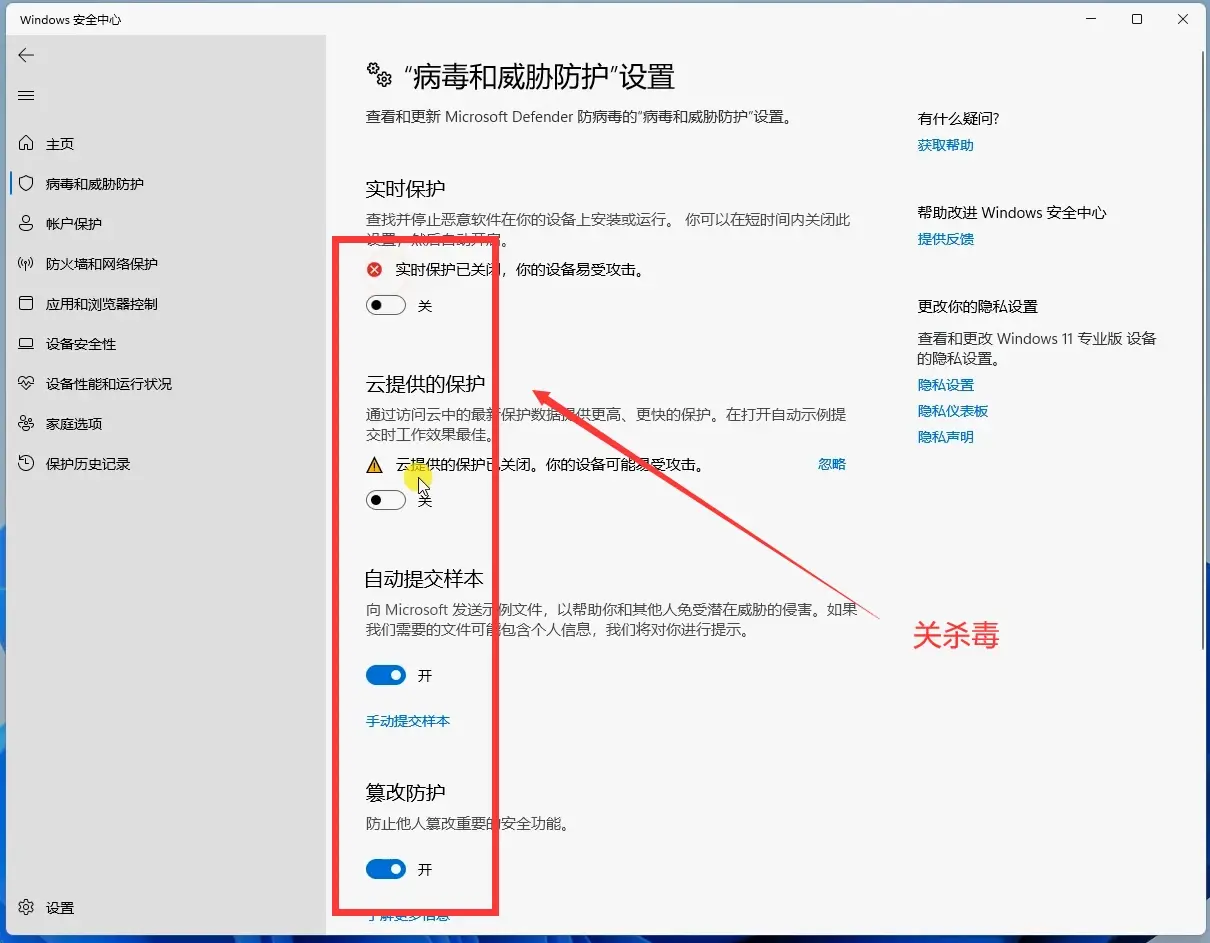The width and height of the screenshot is (1210, 943).
Task: Click the wireless icon for 防火墙和网络保护
Action: pos(26,264)
